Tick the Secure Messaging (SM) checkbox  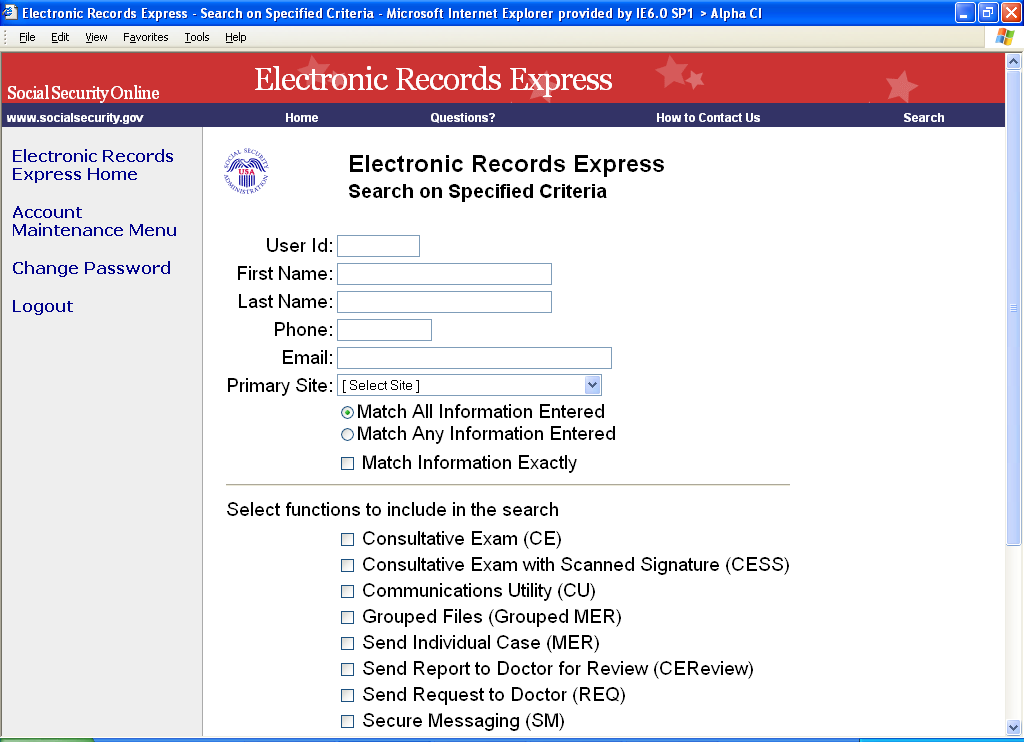coord(347,722)
